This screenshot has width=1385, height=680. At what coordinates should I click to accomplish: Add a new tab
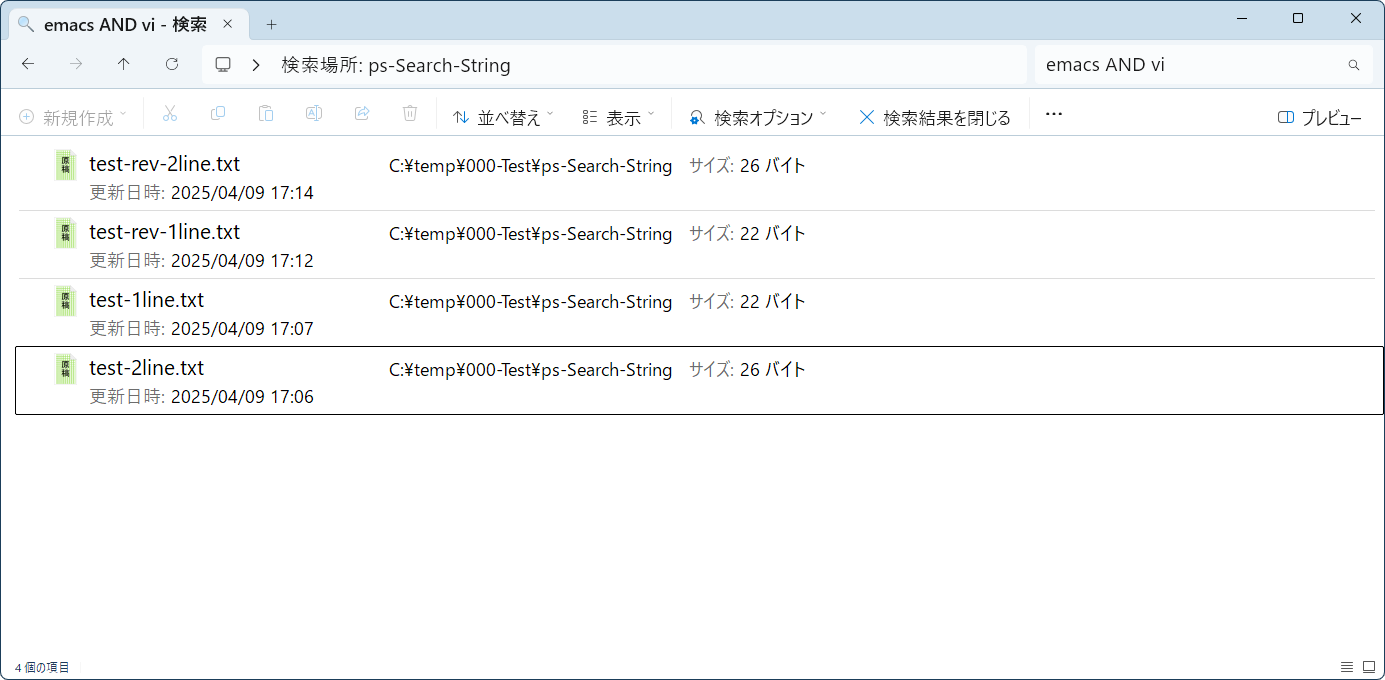(x=271, y=25)
